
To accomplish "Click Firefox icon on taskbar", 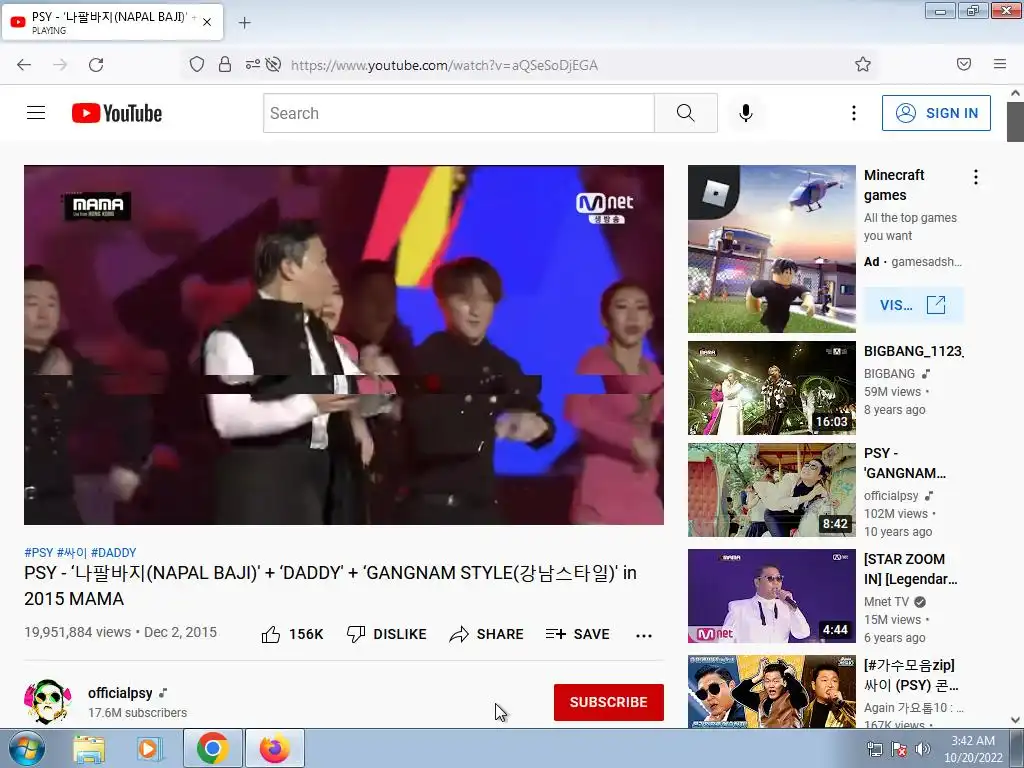I will (274, 748).
